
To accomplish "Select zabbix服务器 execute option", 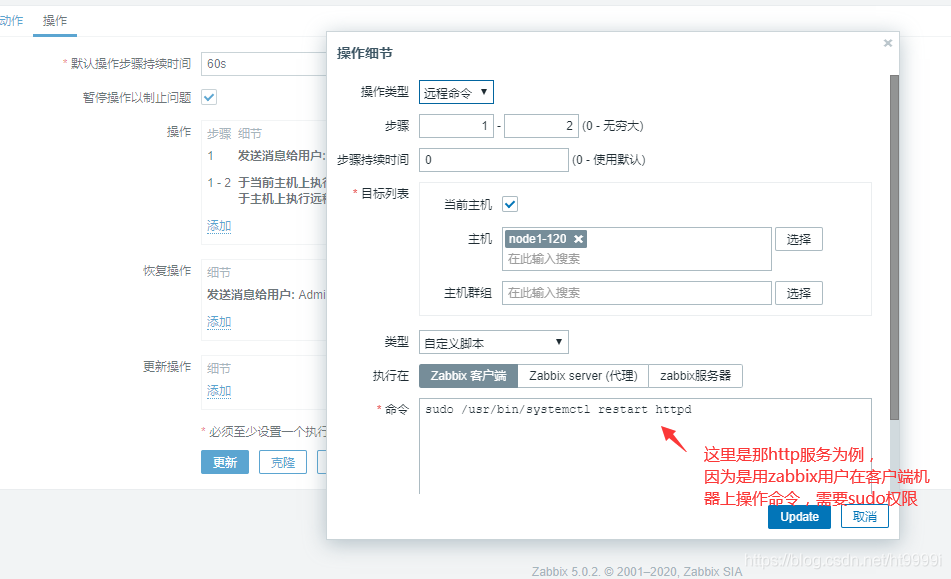I will (695, 376).
